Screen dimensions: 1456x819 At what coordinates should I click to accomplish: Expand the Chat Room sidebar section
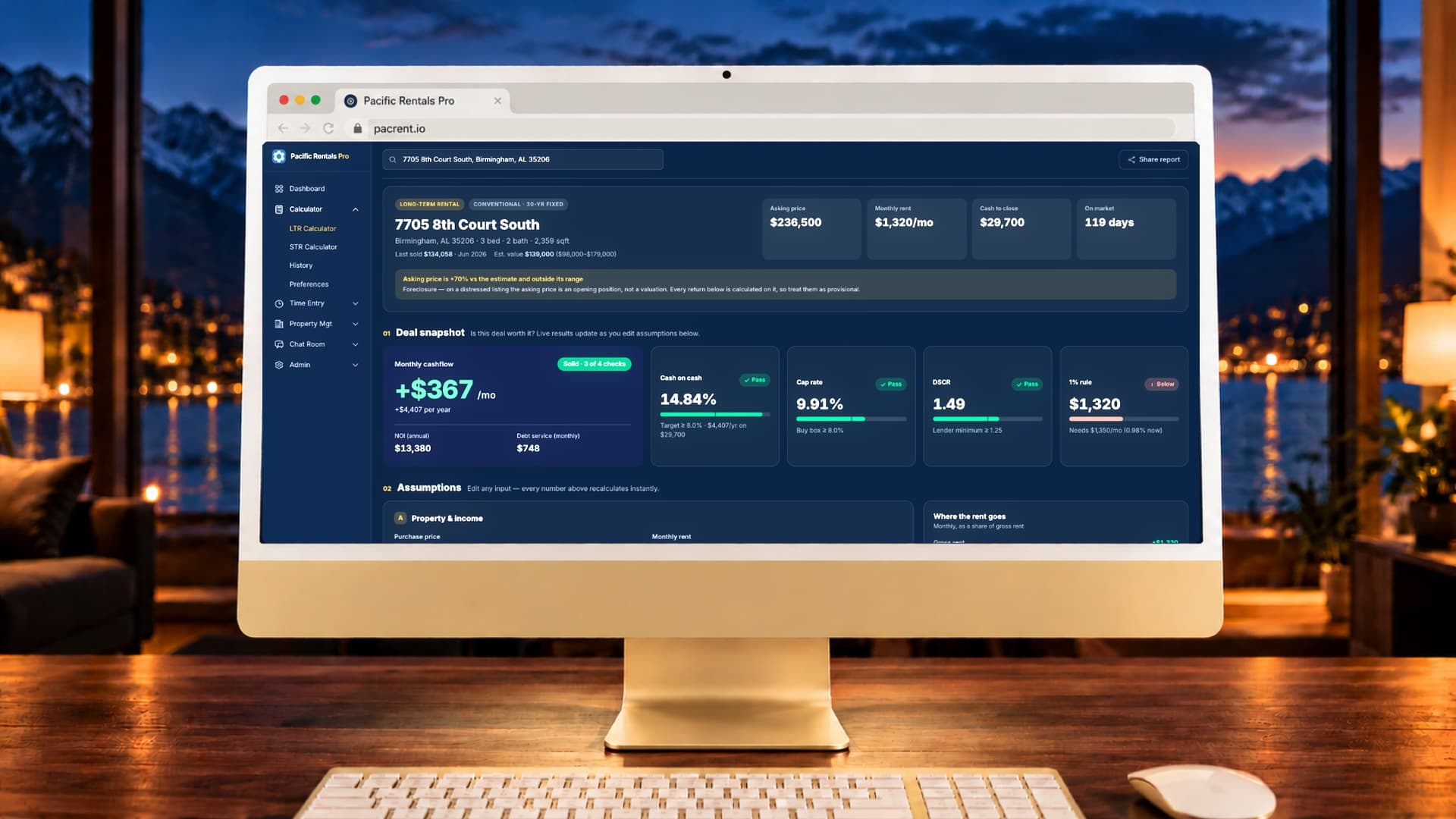[355, 344]
